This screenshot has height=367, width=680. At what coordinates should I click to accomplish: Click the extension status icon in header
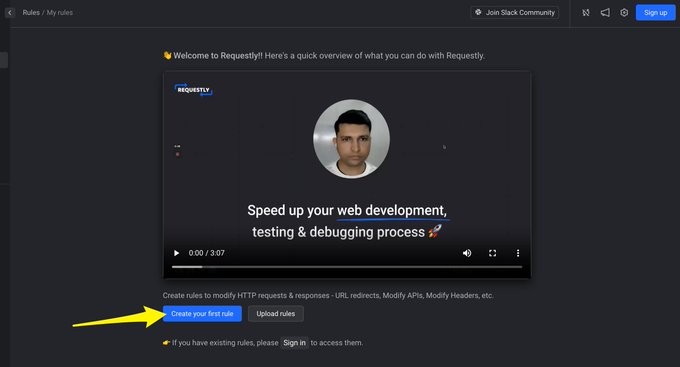(x=586, y=13)
